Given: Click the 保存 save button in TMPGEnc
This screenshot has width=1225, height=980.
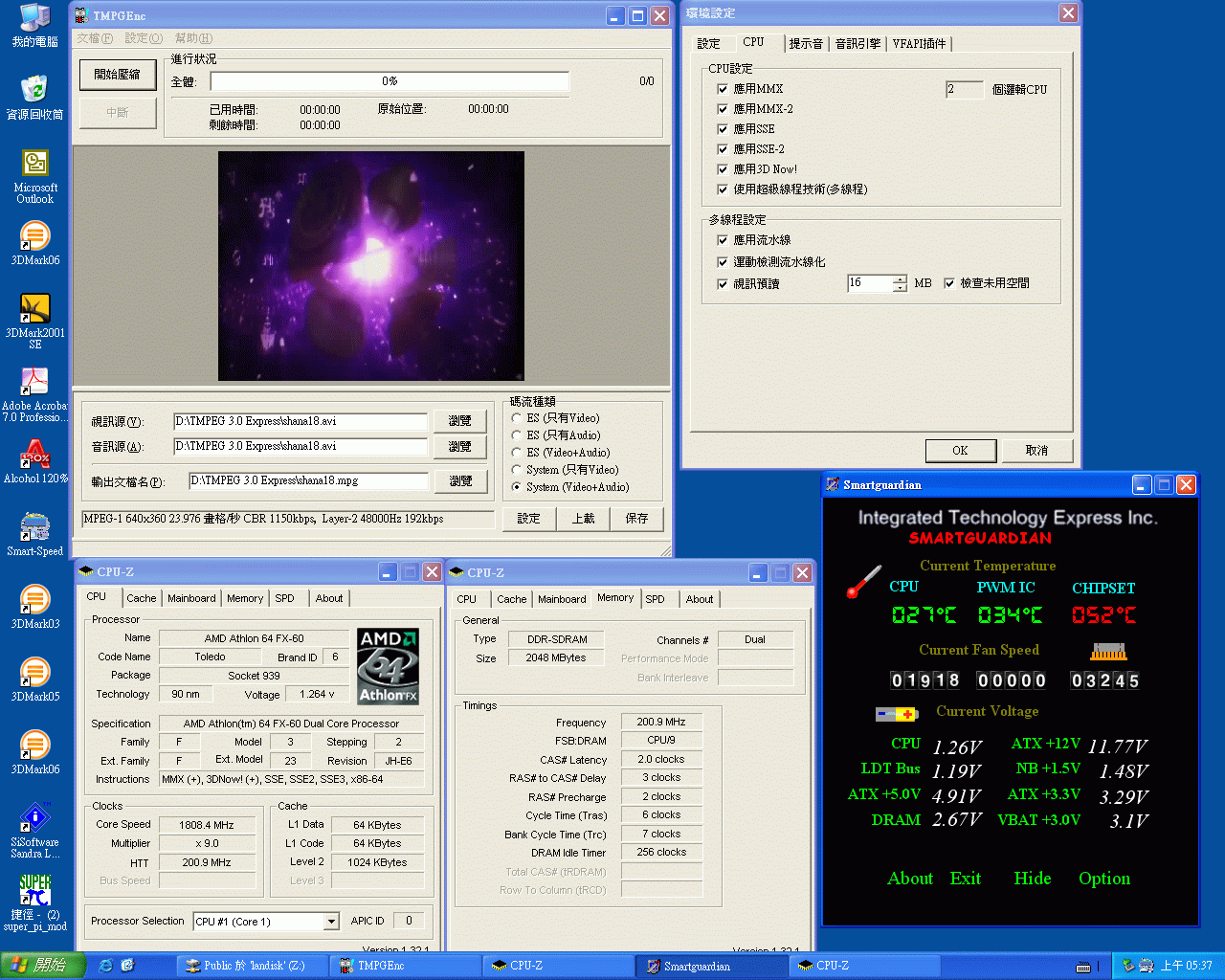Looking at the screenshot, I should point(636,519).
